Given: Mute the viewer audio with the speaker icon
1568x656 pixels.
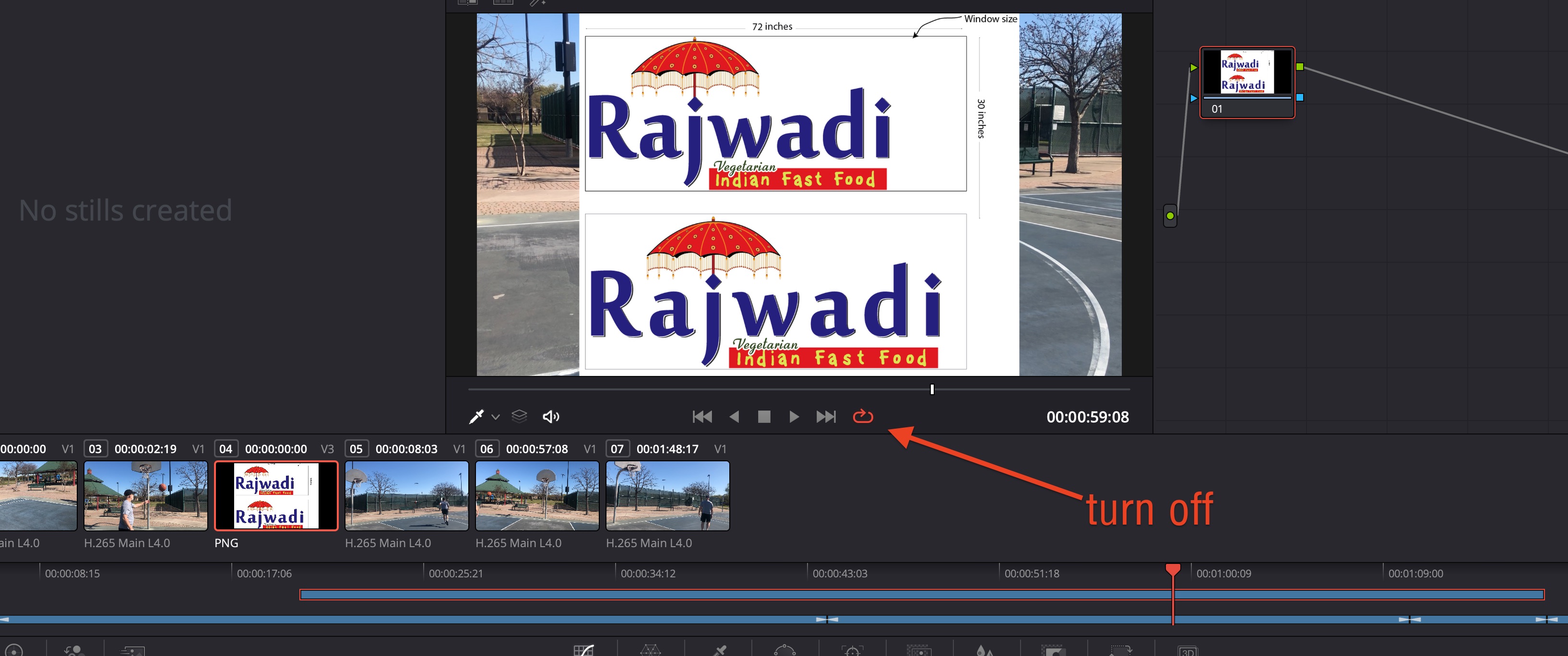Looking at the screenshot, I should click(x=551, y=417).
